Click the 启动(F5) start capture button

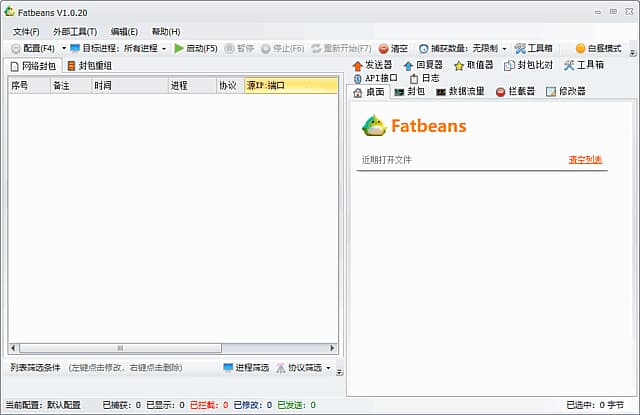[195, 48]
